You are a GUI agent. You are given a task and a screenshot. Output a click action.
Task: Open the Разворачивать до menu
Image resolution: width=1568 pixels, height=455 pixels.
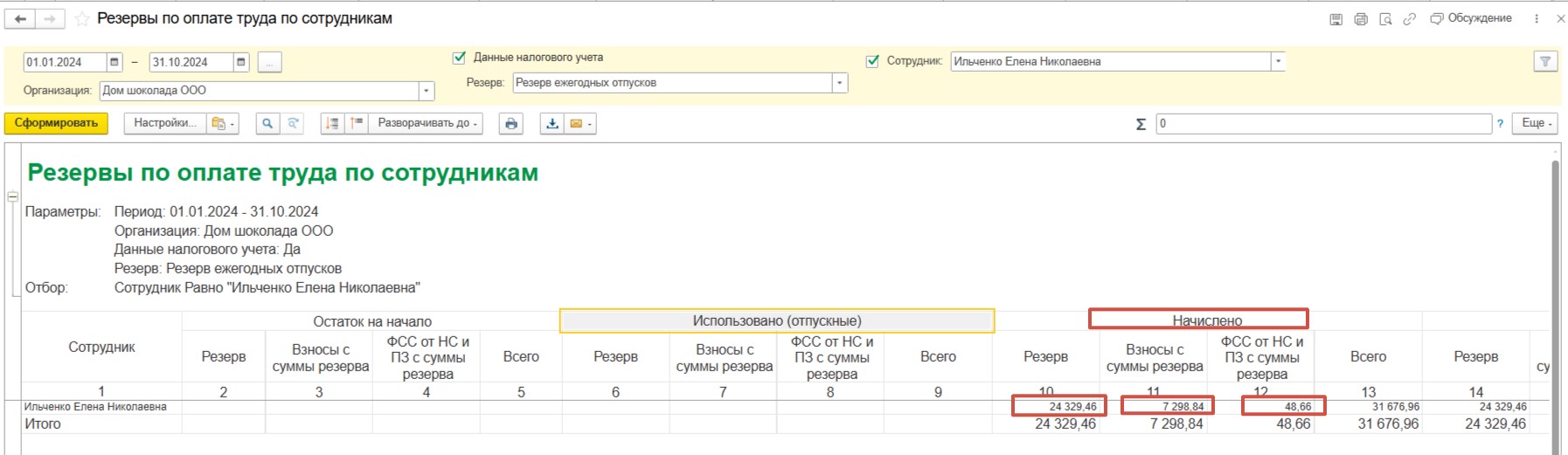[x=427, y=124]
